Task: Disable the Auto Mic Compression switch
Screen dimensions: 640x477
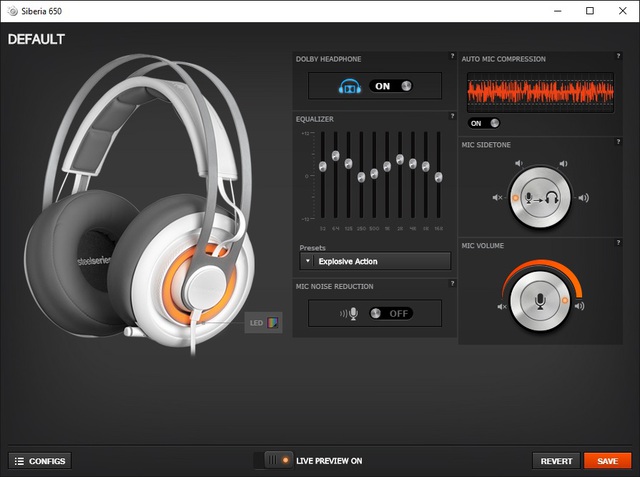Action: tap(484, 123)
